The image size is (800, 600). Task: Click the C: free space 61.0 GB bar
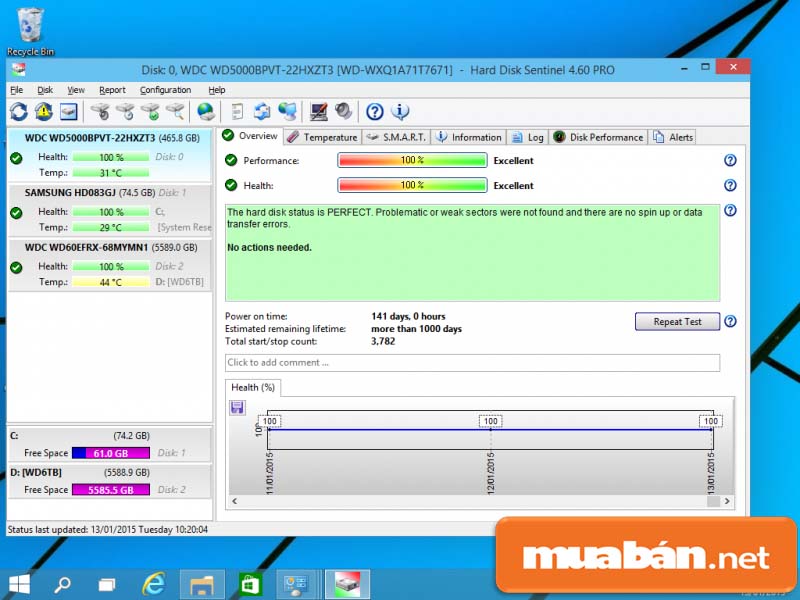[111, 453]
